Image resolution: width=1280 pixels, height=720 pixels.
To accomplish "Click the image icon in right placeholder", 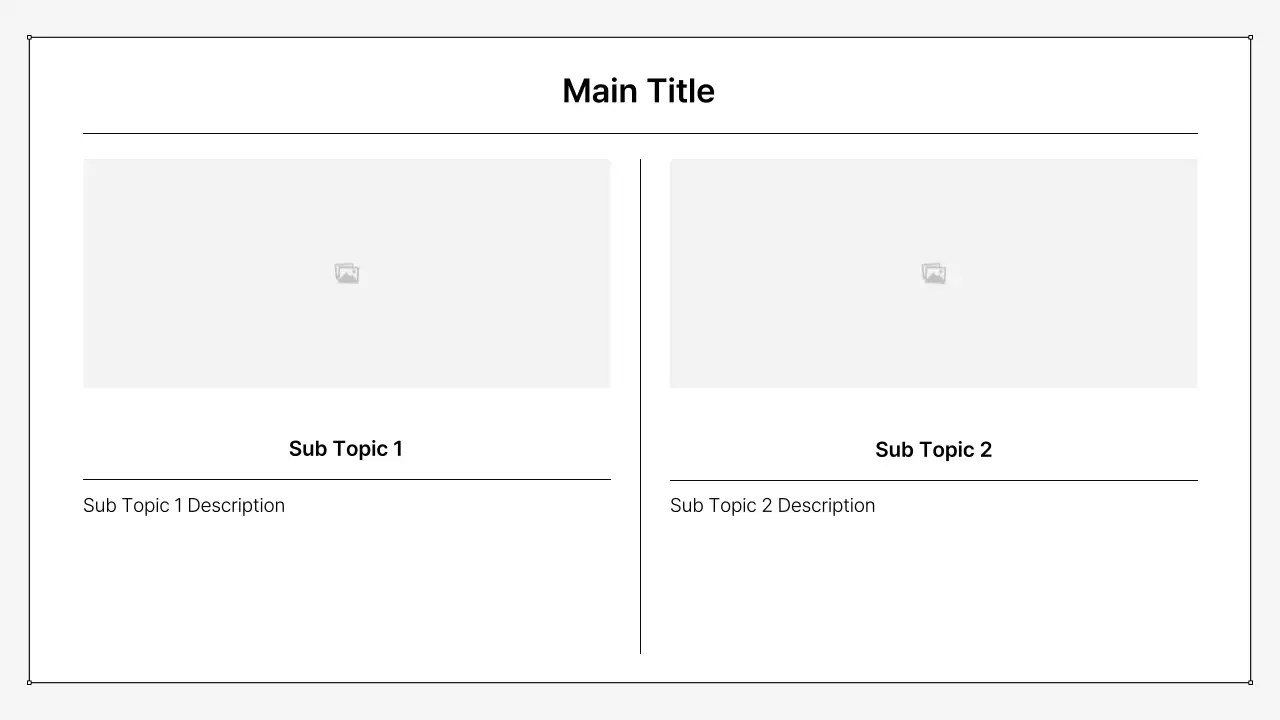I will pos(934,274).
